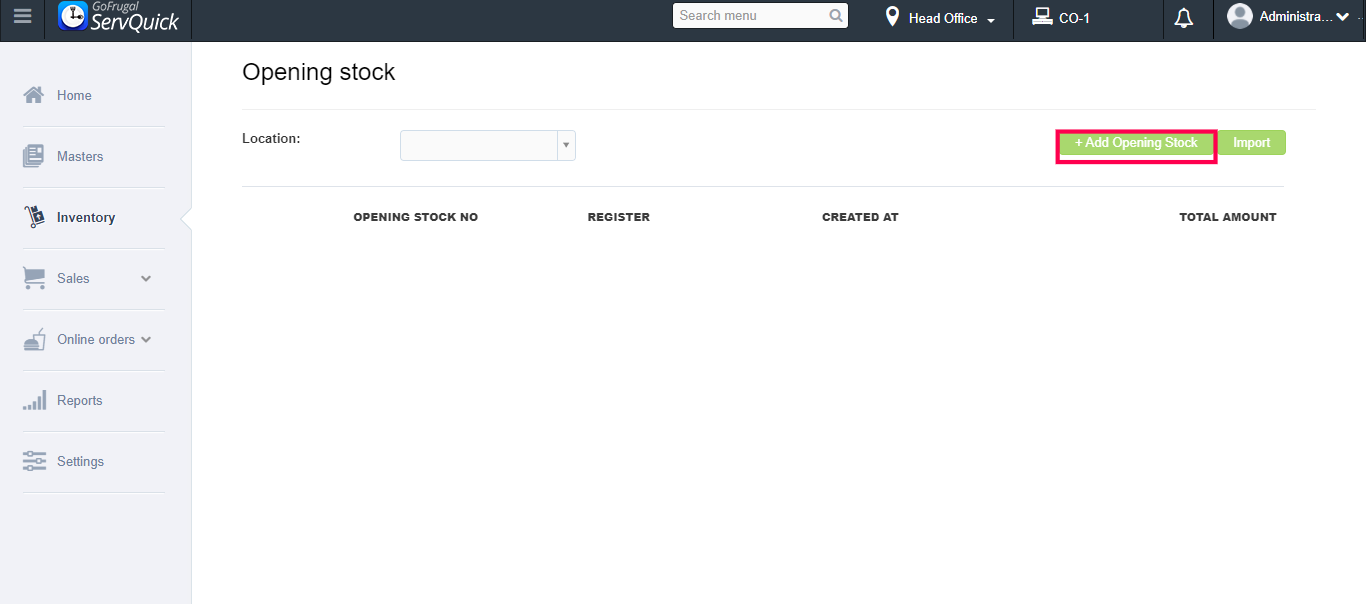Click the Import button
1366x604 pixels.
[x=1252, y=143]
